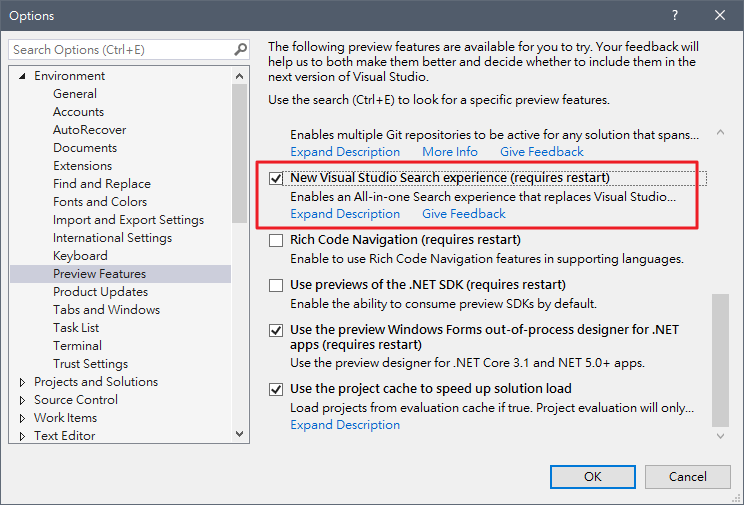Click features list scroll down arrow
The width and height of the screenshot is (744, 505).
[x=720, y=436]
